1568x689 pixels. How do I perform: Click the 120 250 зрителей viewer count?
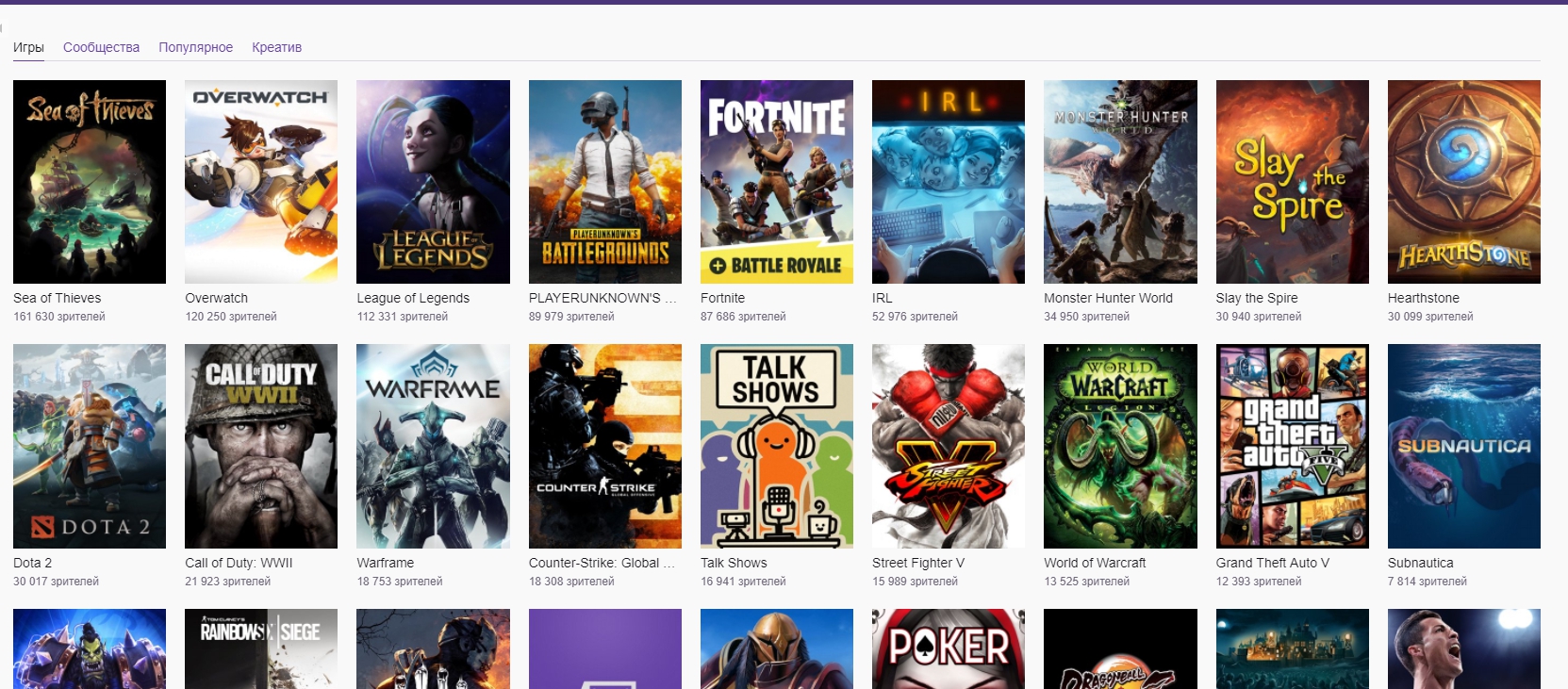click(x=231, y=317)
